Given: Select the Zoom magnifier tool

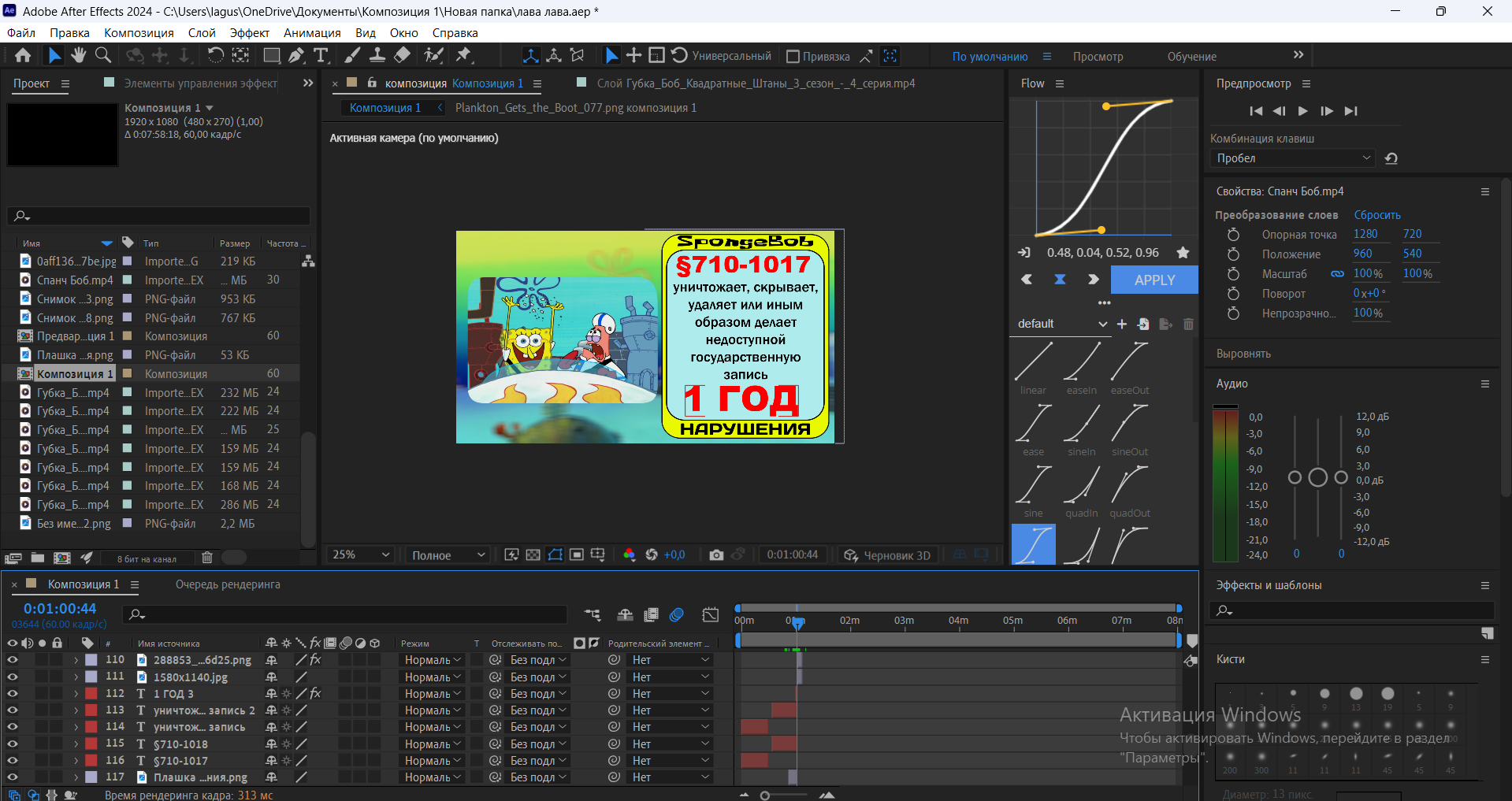Looking at the screenshot, I should [x=103, y=55].
